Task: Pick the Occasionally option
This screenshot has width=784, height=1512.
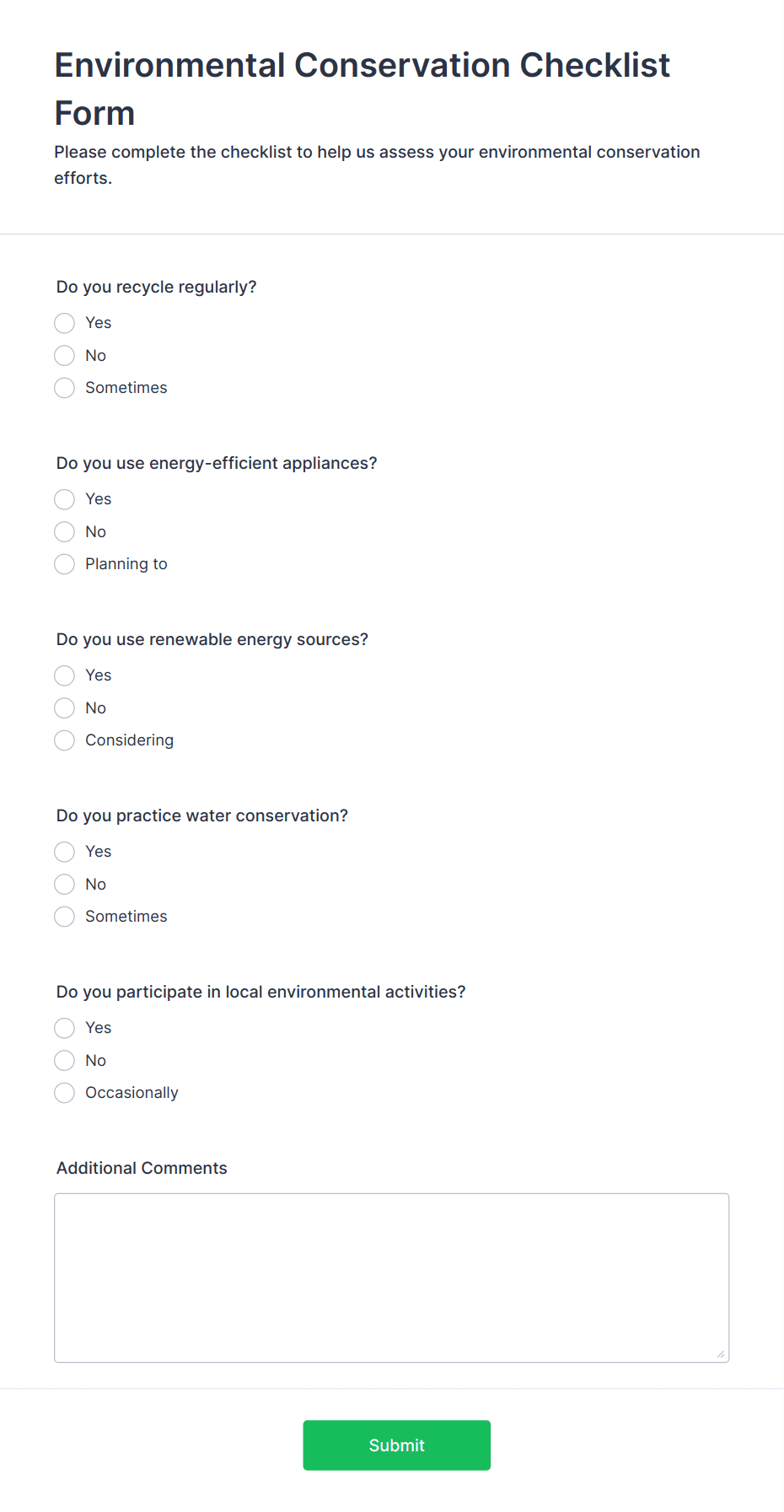Action: point(65,1093)
